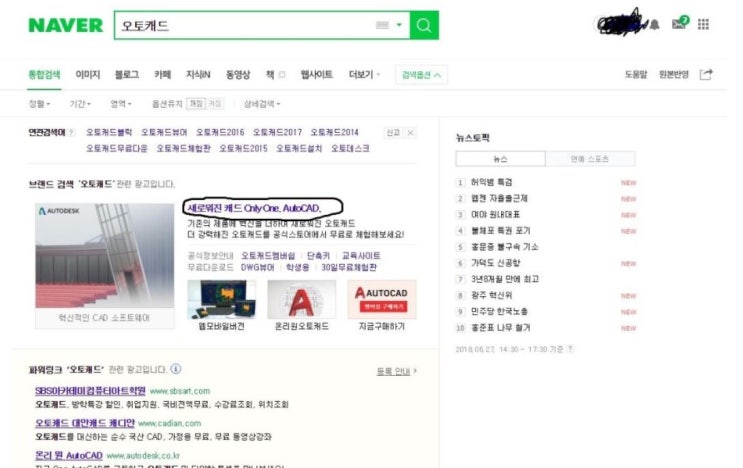The width and height of the screenshot is (743, 468).
Task: Open news topic 민주당 한국노총
Action: pyautogui.click(x=499, y=311)
